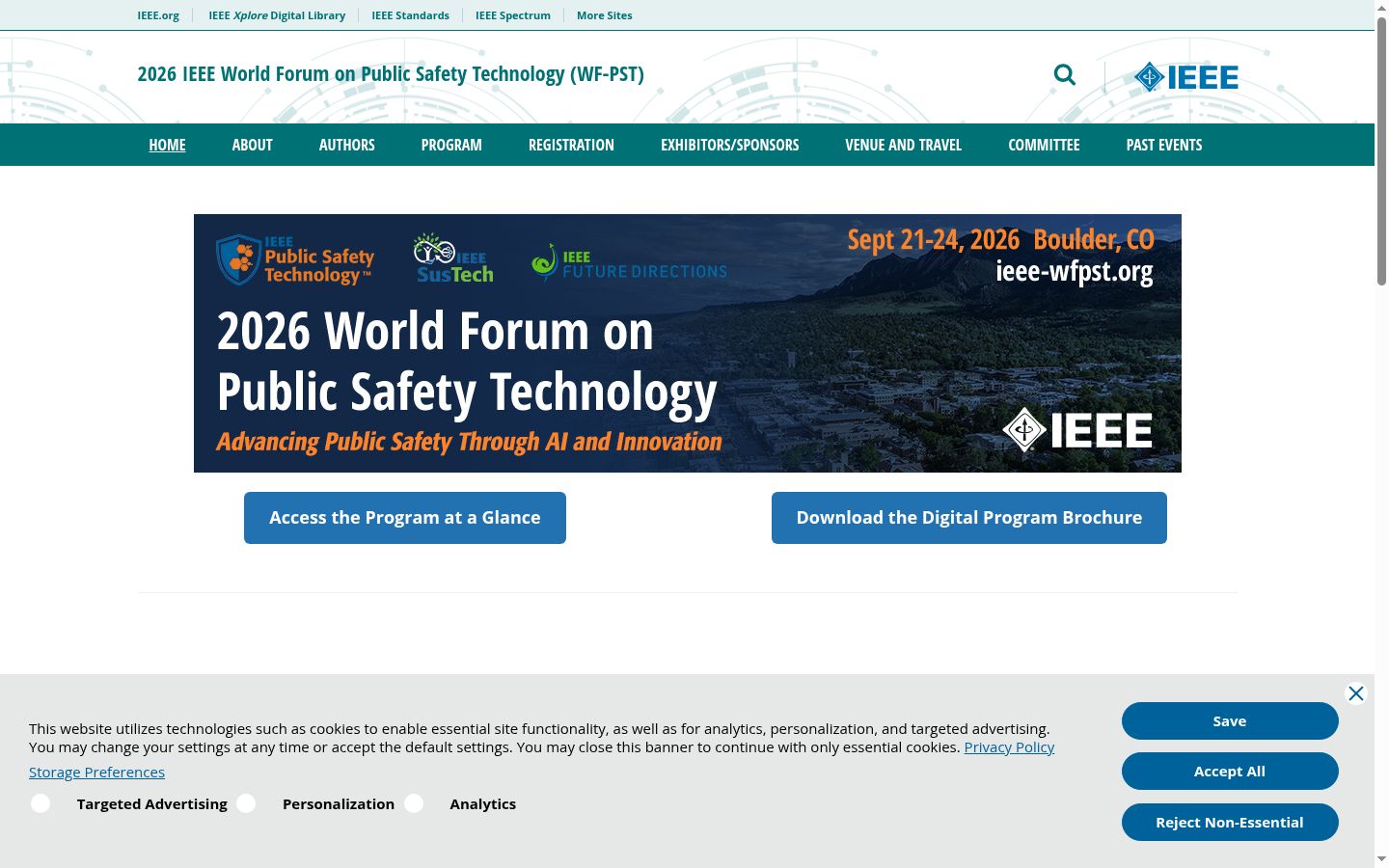Visit the IEEE.org top link
Image resolution: width=1389 pixels, height=868 pixels.
pos(158,15)
